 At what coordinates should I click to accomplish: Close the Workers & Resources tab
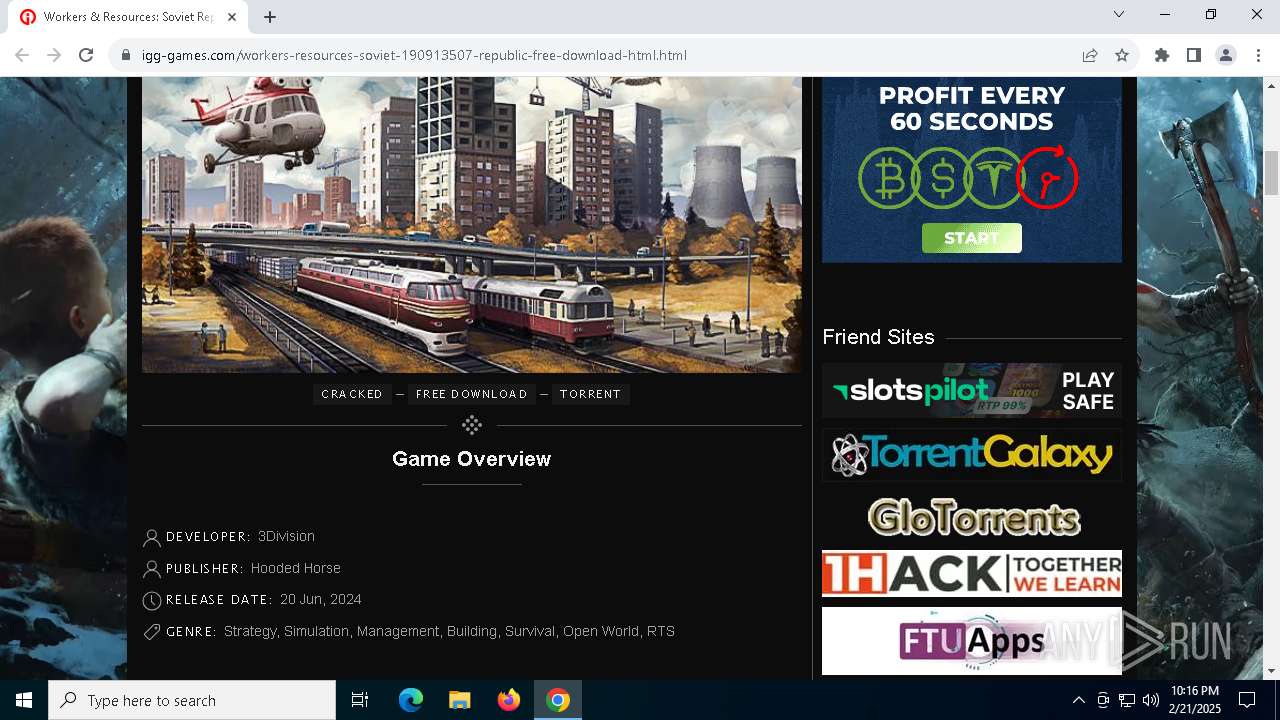[232, 17]
